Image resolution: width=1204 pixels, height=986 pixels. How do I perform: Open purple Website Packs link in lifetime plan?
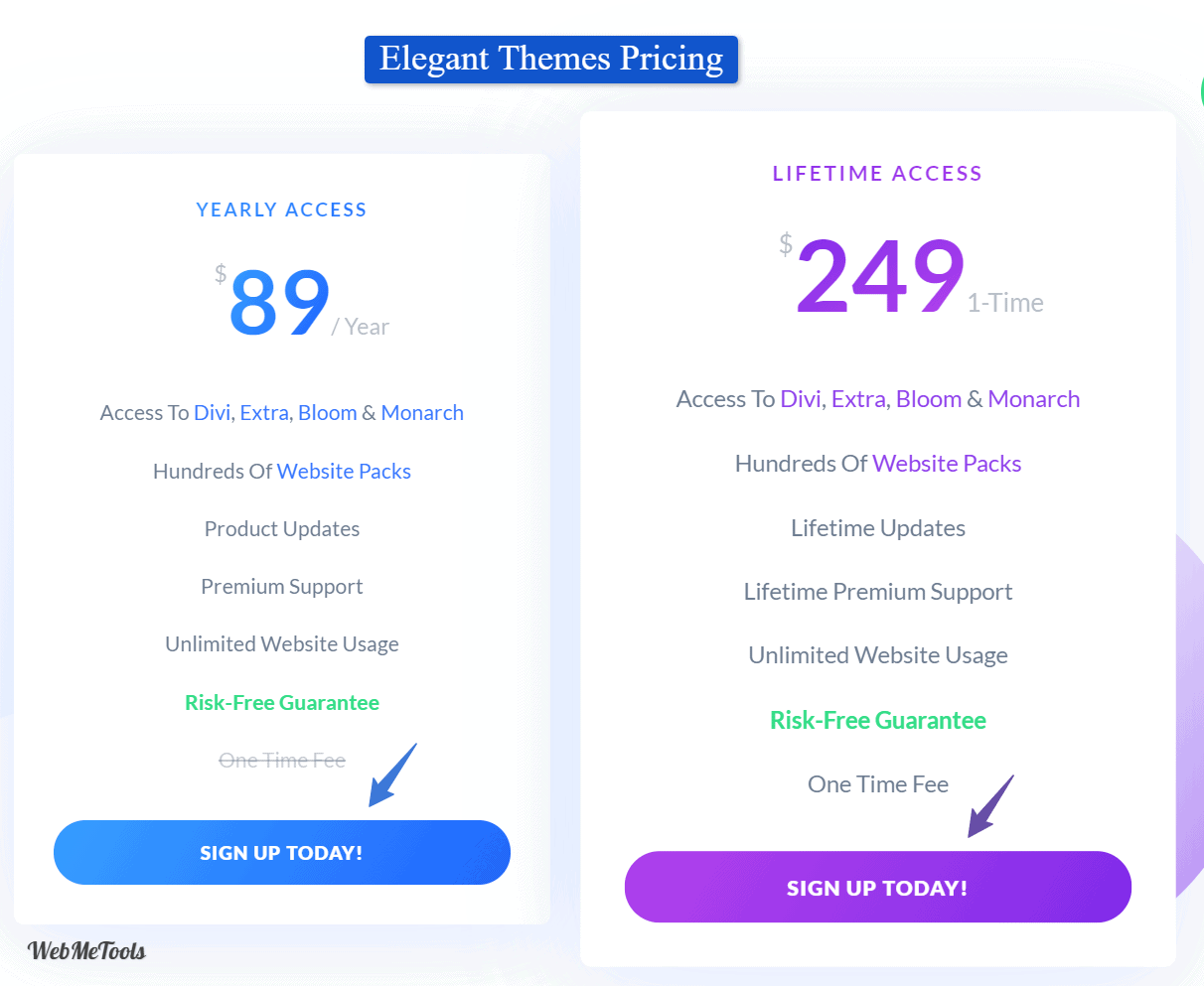[x=947, y=464]
